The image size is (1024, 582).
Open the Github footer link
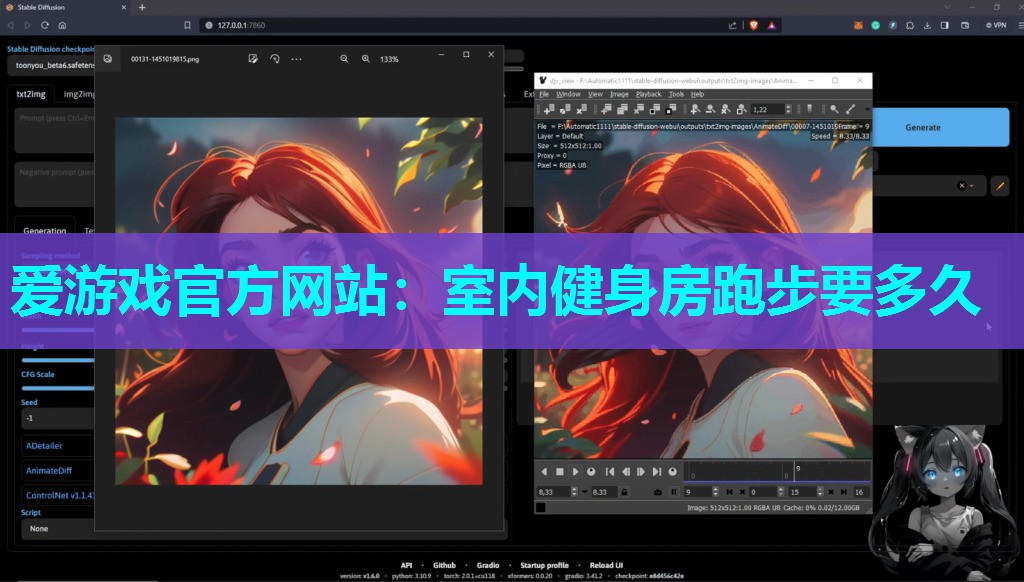pyautogui.click(x=444, y=565)
